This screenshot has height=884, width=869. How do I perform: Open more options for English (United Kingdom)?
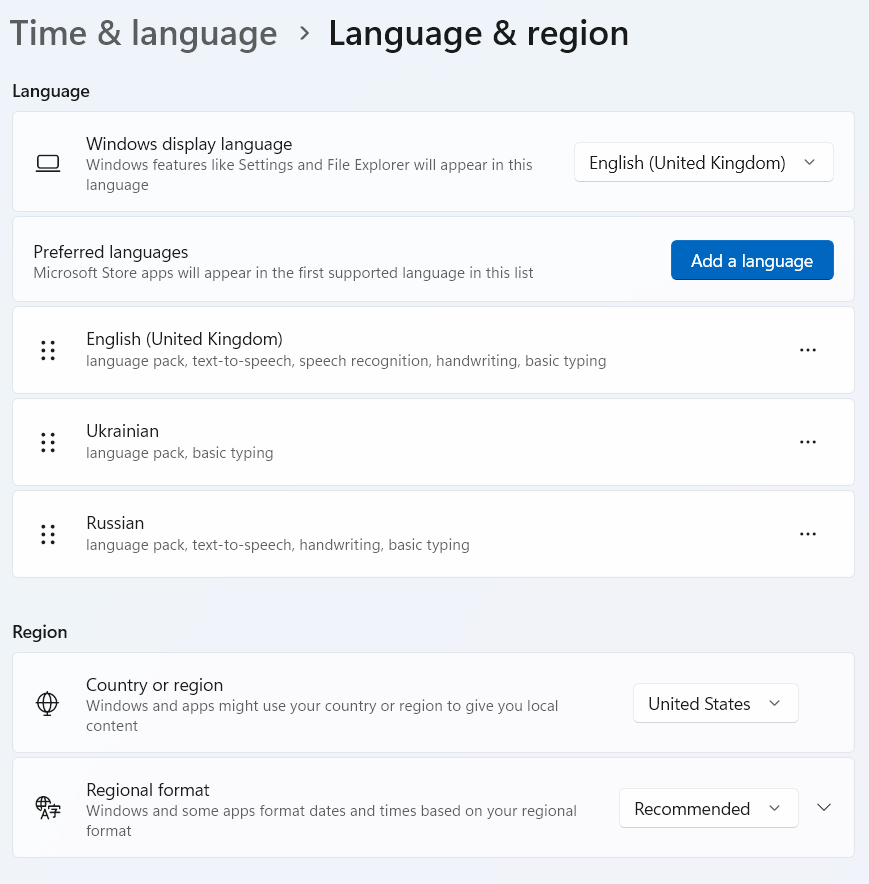point(808,350)
